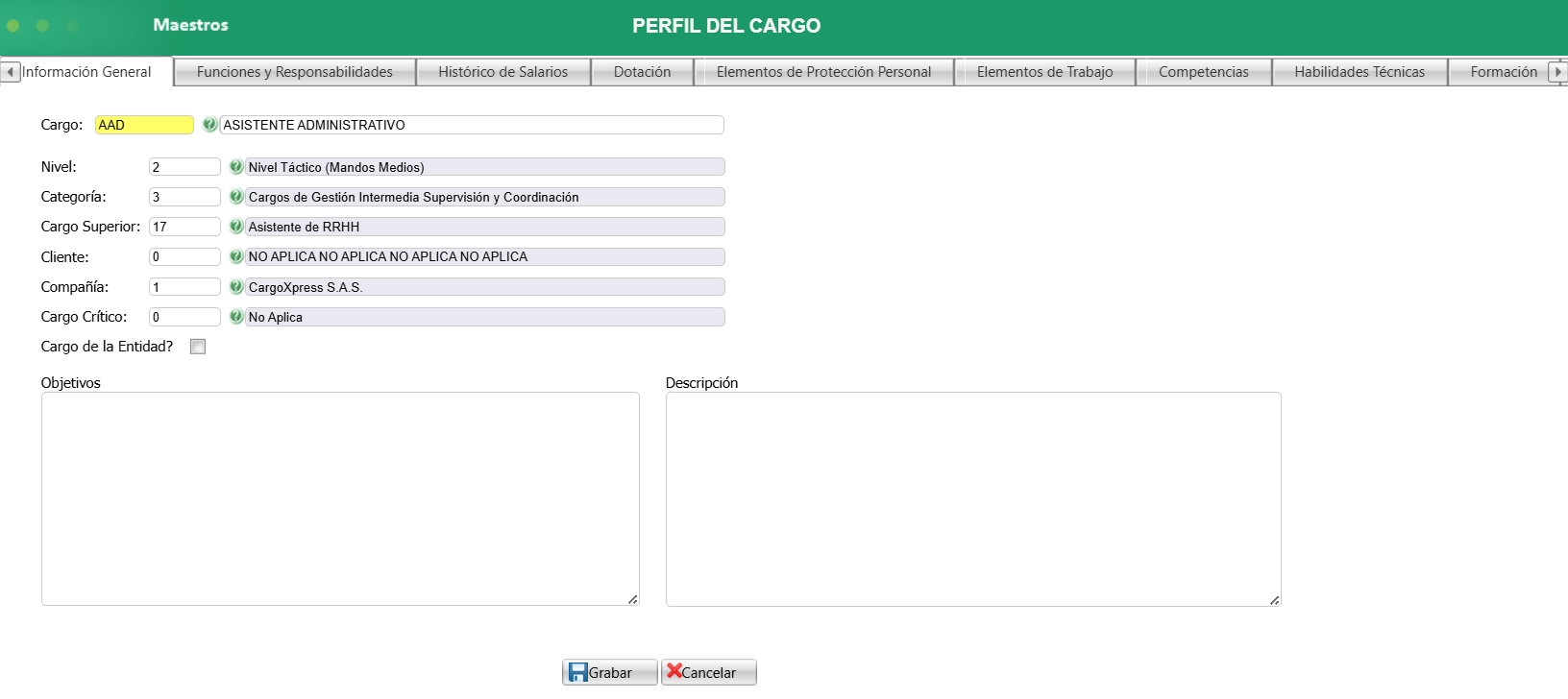Click the Objetivos textarea resize handle
Viewport: 1568px width, 699px height.
click(x=632, y=599)
